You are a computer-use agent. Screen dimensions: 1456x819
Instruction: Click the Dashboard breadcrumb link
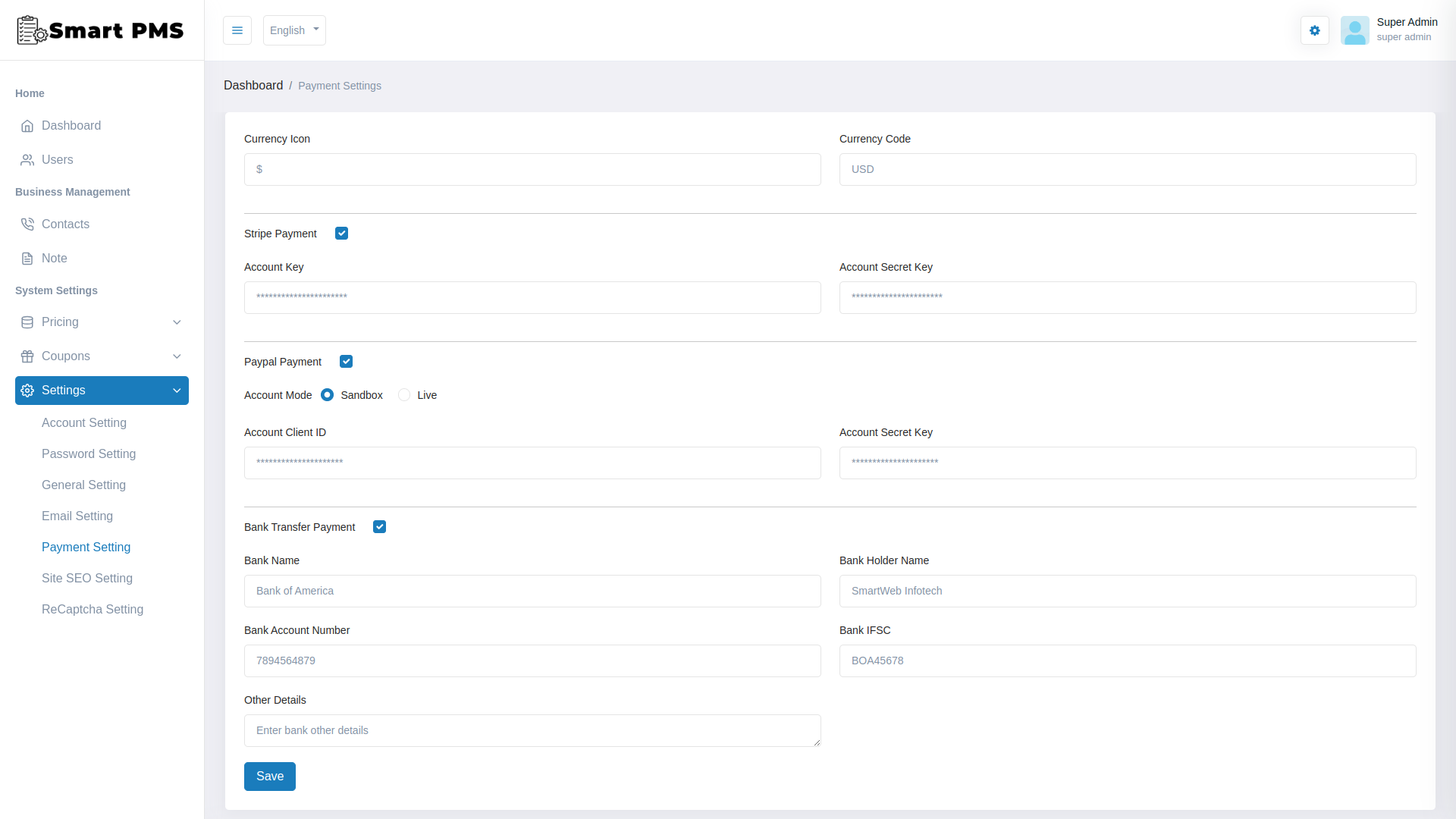click(253, 85)
